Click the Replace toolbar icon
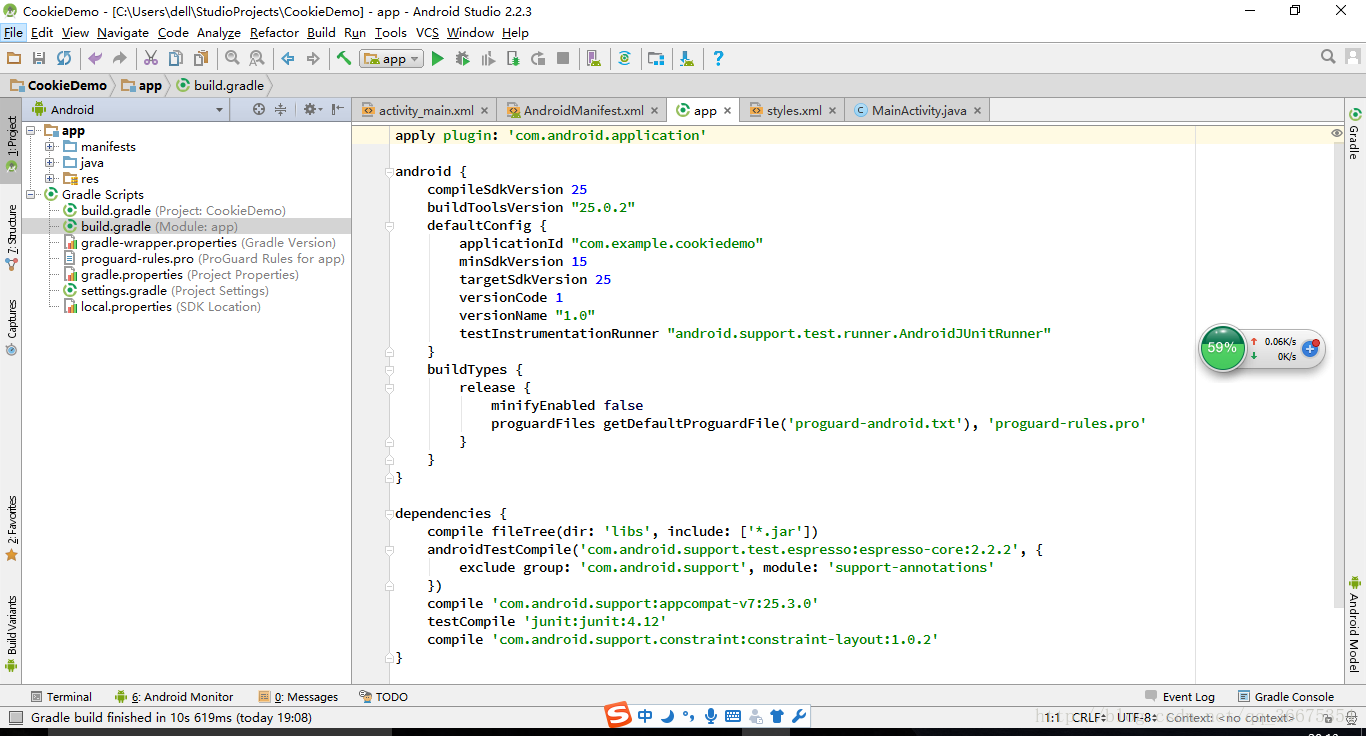 [257, 59]
